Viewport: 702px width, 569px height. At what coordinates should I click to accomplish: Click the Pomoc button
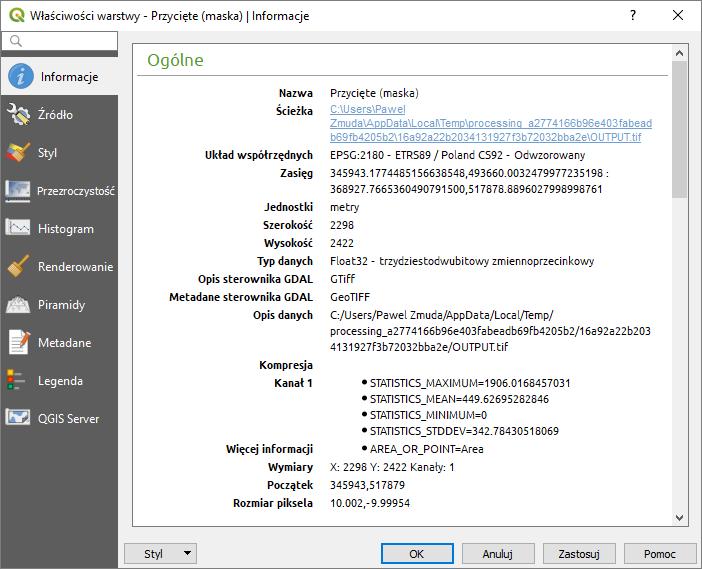coord(660,554)
